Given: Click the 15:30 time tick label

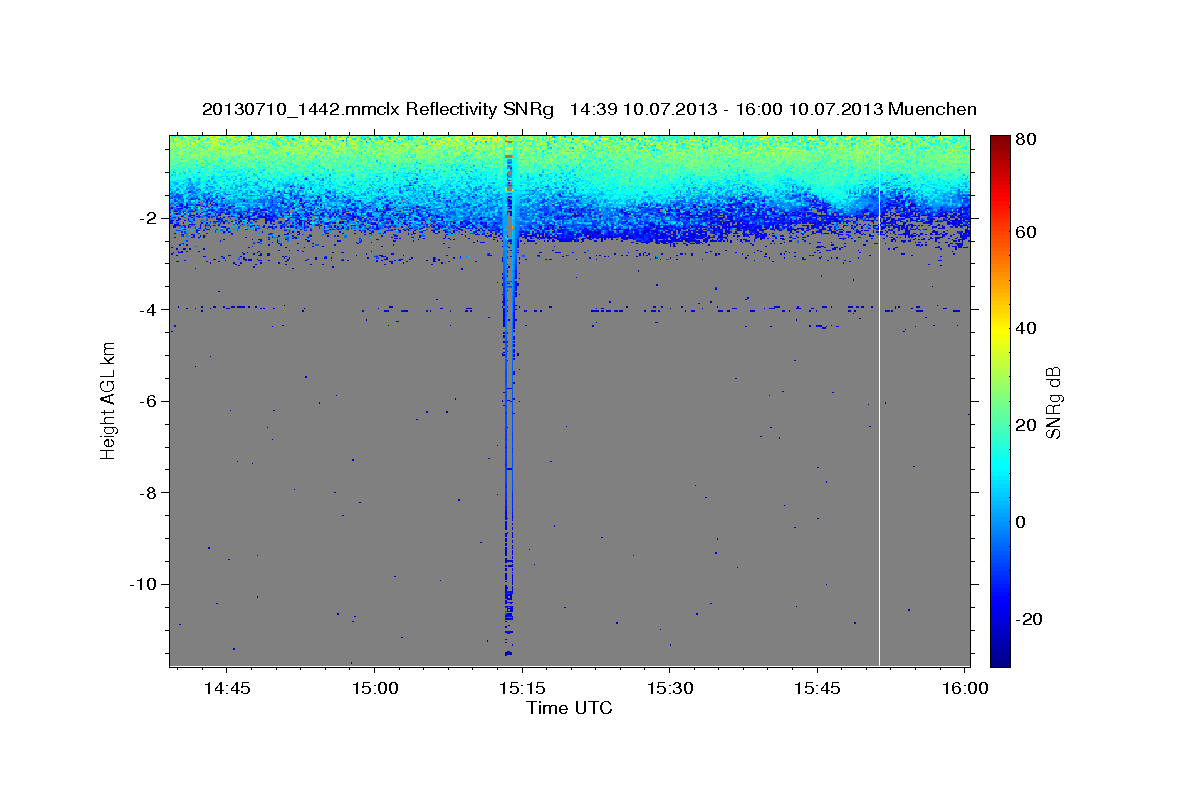Looking at the screenshot, I should click(x=670, y=689).
